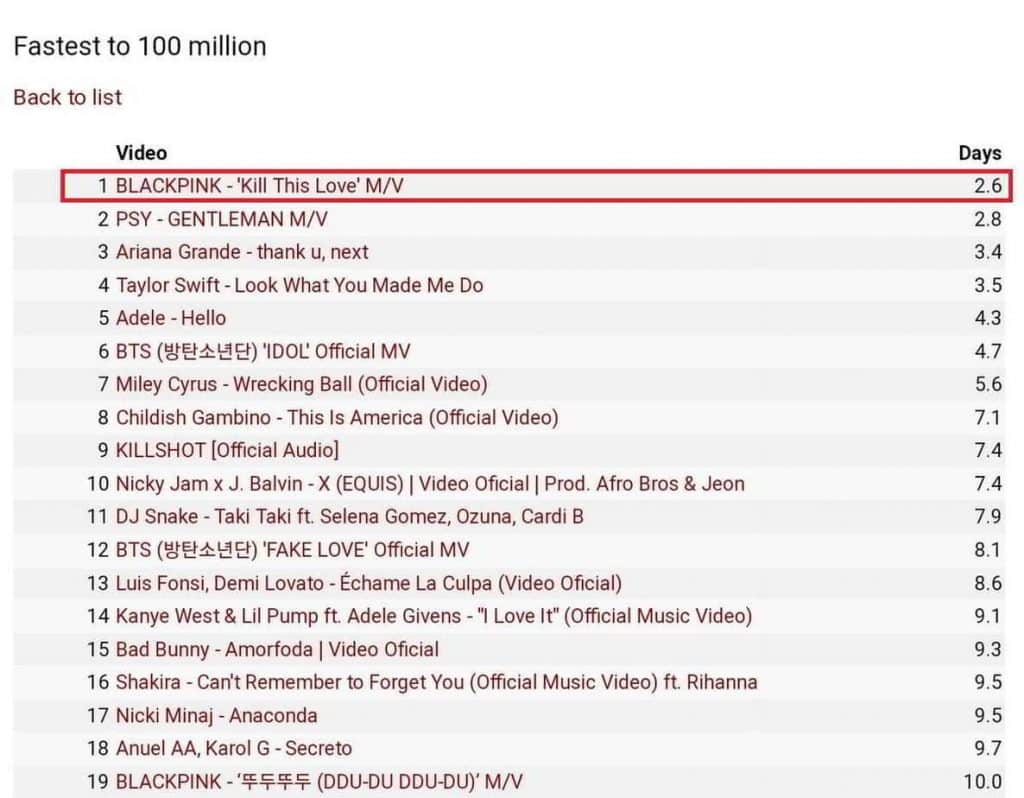Select Miley Cyrus - Wrecking Ball video

tap(301, 384)
